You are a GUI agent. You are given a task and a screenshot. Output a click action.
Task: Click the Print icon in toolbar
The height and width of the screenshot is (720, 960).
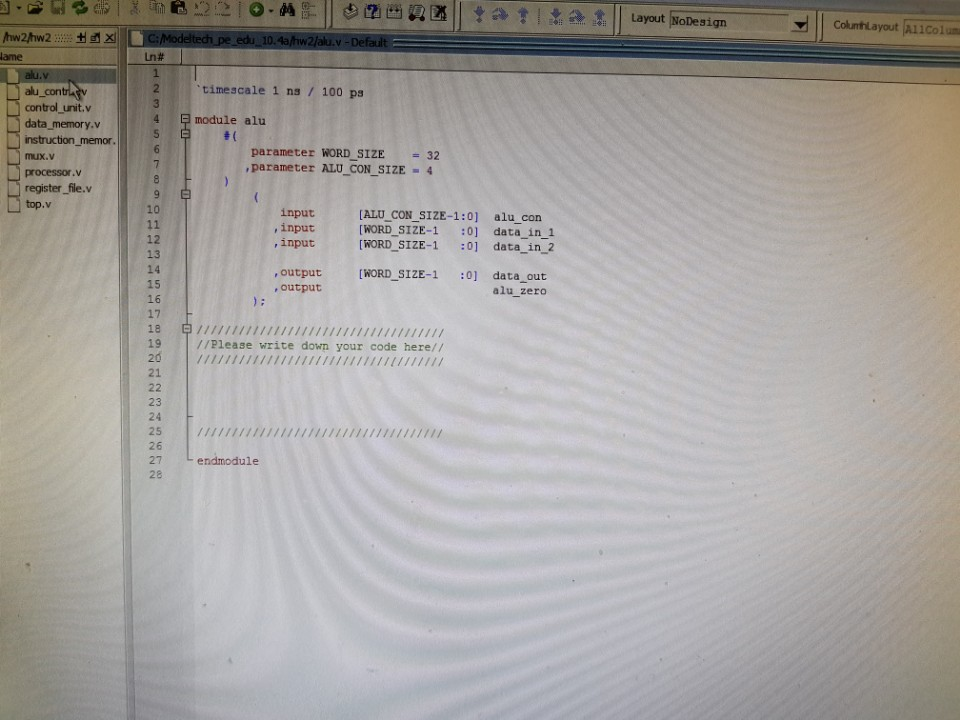pos(102,7)
